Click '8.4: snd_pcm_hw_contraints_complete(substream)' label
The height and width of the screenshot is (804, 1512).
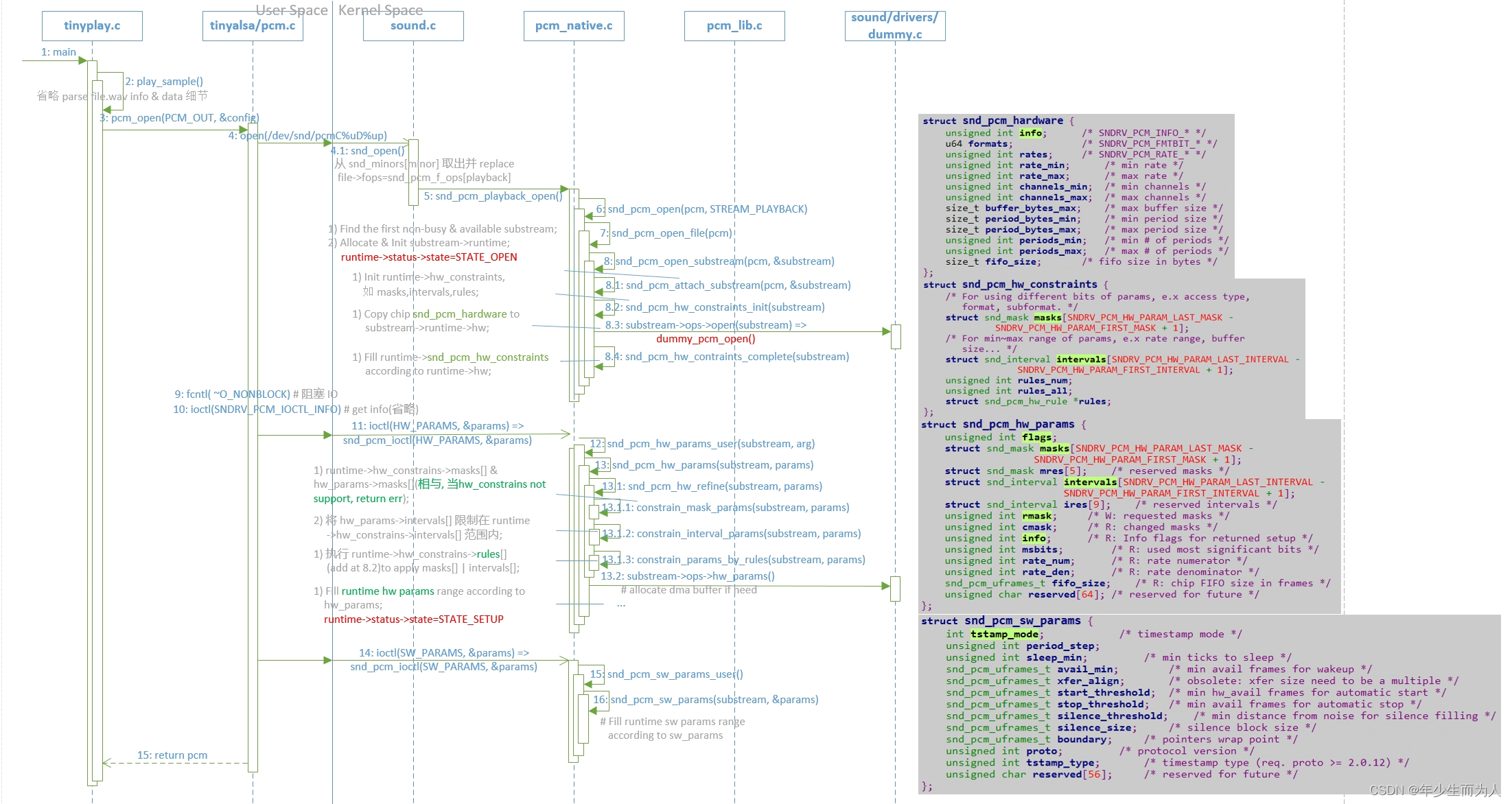click(727, 357)
